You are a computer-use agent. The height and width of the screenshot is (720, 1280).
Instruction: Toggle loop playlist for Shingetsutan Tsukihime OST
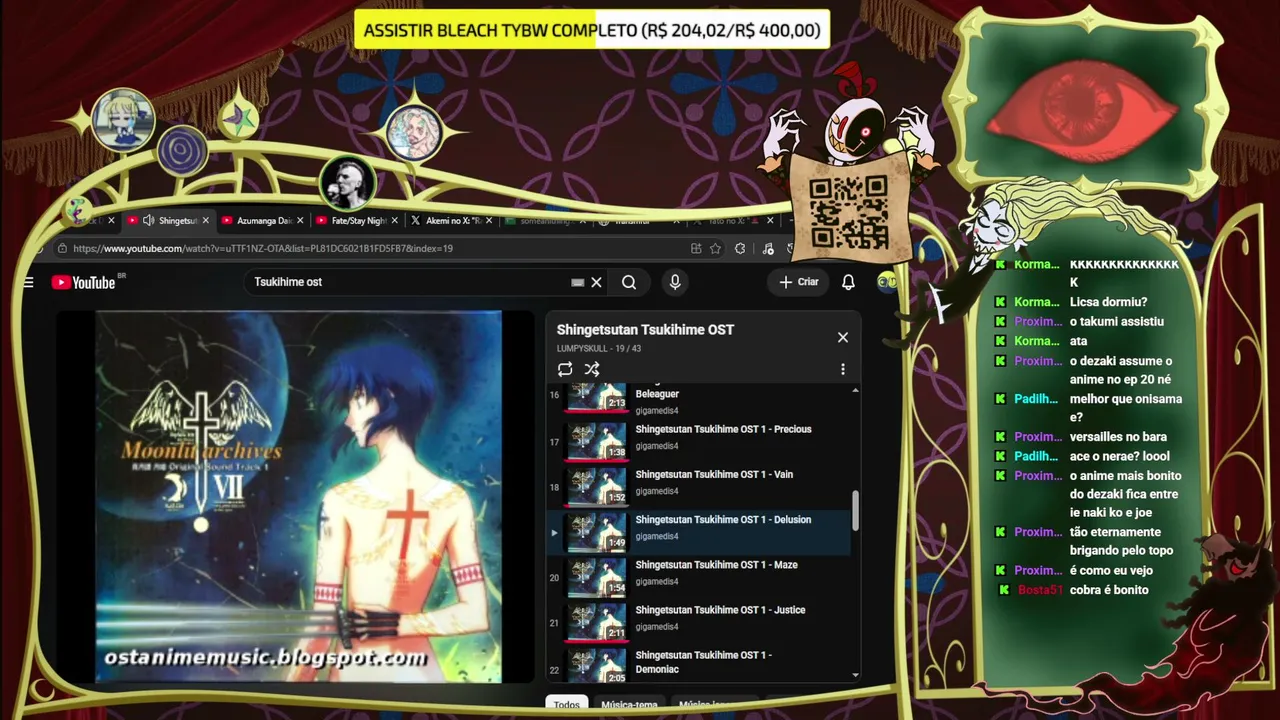tap(565, 369)
